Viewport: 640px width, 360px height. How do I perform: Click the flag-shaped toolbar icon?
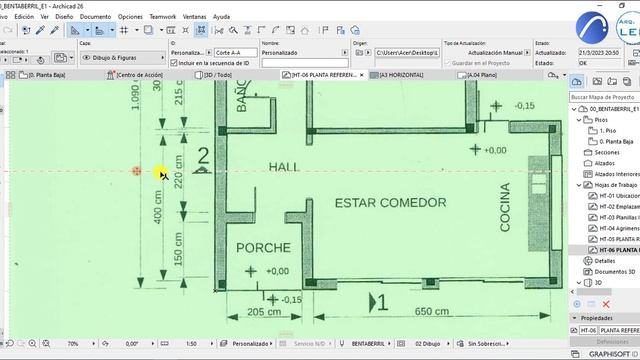pyautogui.click(x=325, y=30)
